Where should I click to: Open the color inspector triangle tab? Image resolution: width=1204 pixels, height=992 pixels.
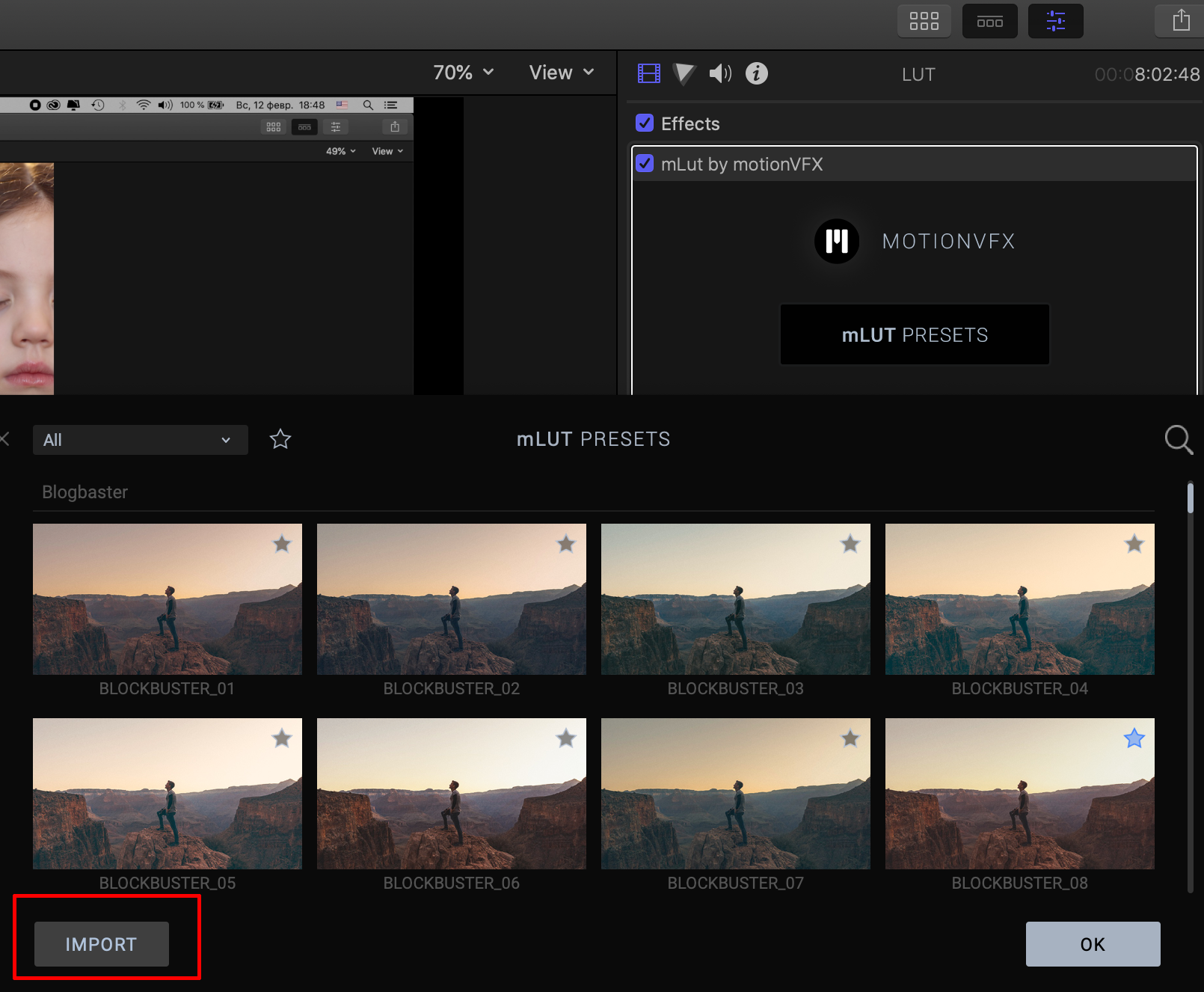[684, 73]
